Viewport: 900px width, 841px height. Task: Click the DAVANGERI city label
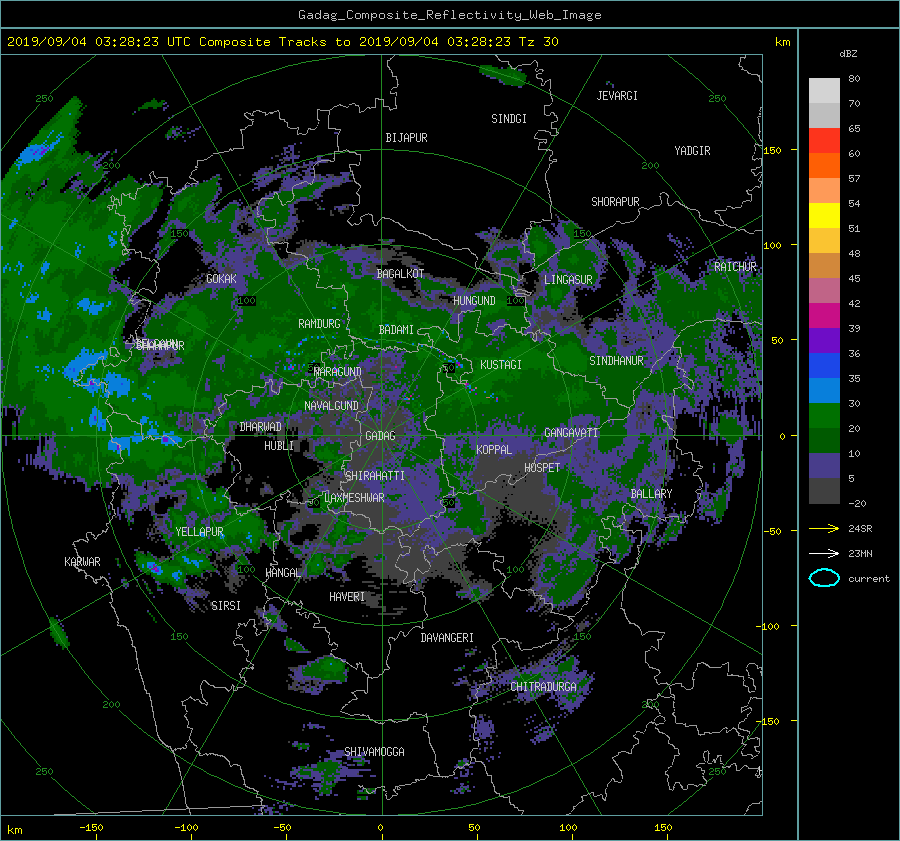[447, 638]
